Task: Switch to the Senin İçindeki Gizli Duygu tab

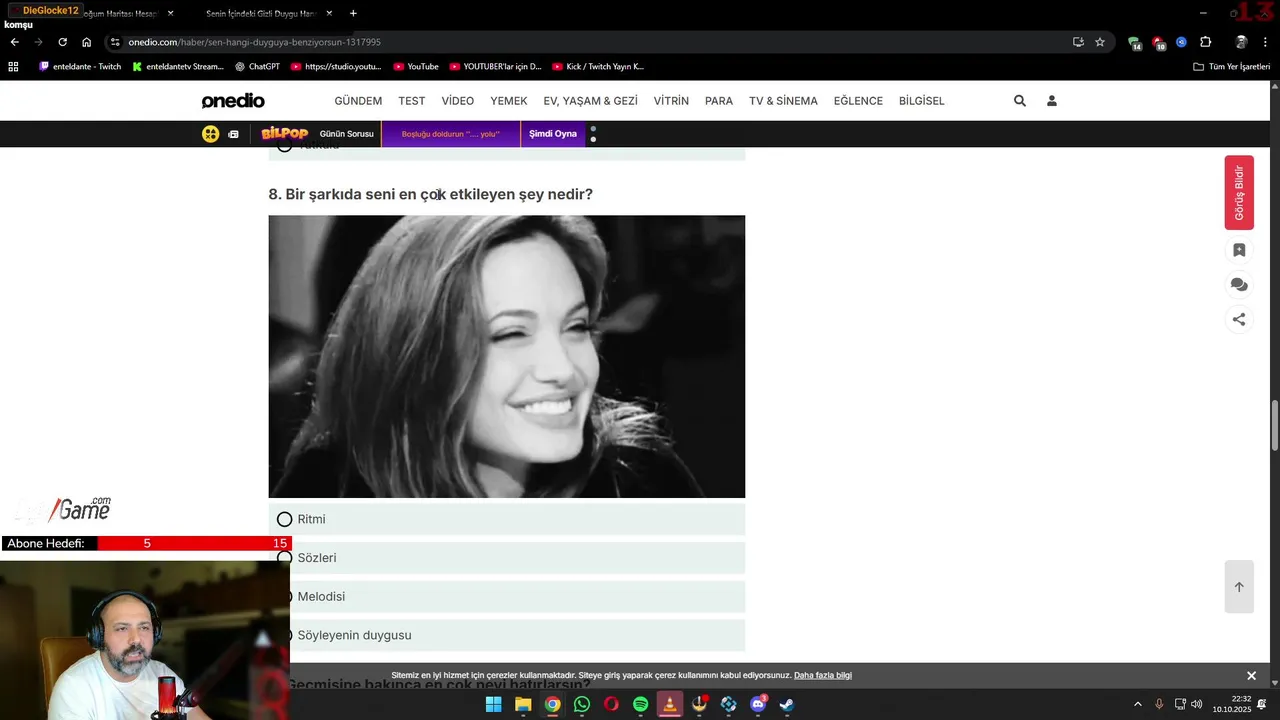Action: pyautogui.click(x=264, y=13)
